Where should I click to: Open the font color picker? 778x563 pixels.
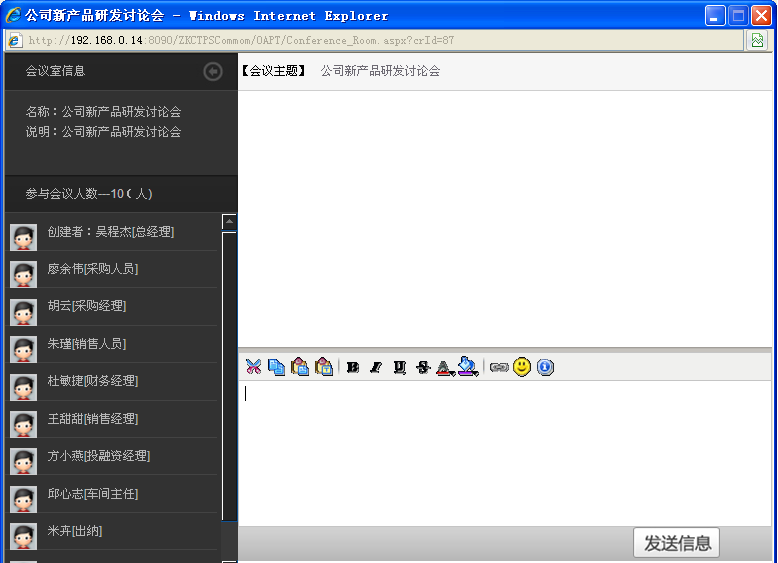click(445, 368)
